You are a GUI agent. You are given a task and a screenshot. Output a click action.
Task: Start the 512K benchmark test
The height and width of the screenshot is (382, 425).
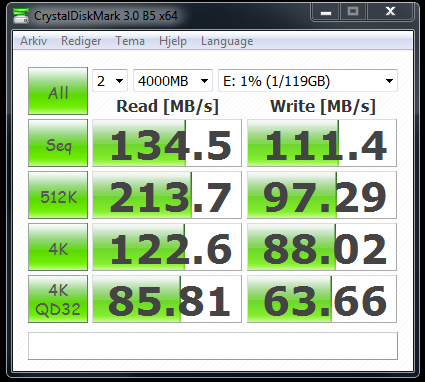58,195
